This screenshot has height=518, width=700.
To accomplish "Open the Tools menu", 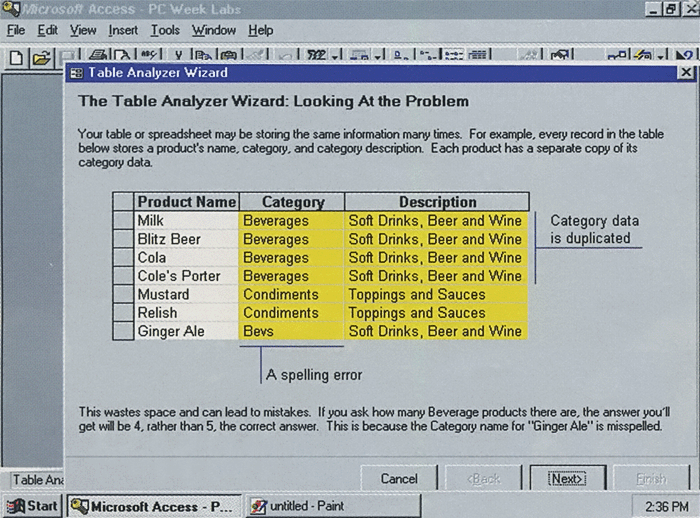I will tap(165, 30).
